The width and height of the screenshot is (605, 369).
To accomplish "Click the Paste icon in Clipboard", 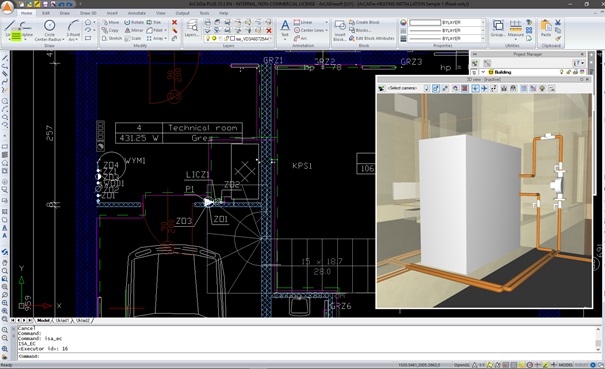I will (546, 28).
